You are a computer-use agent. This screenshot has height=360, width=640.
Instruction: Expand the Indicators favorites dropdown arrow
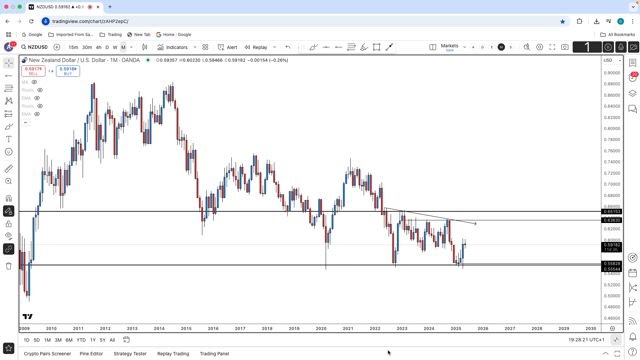195,47
